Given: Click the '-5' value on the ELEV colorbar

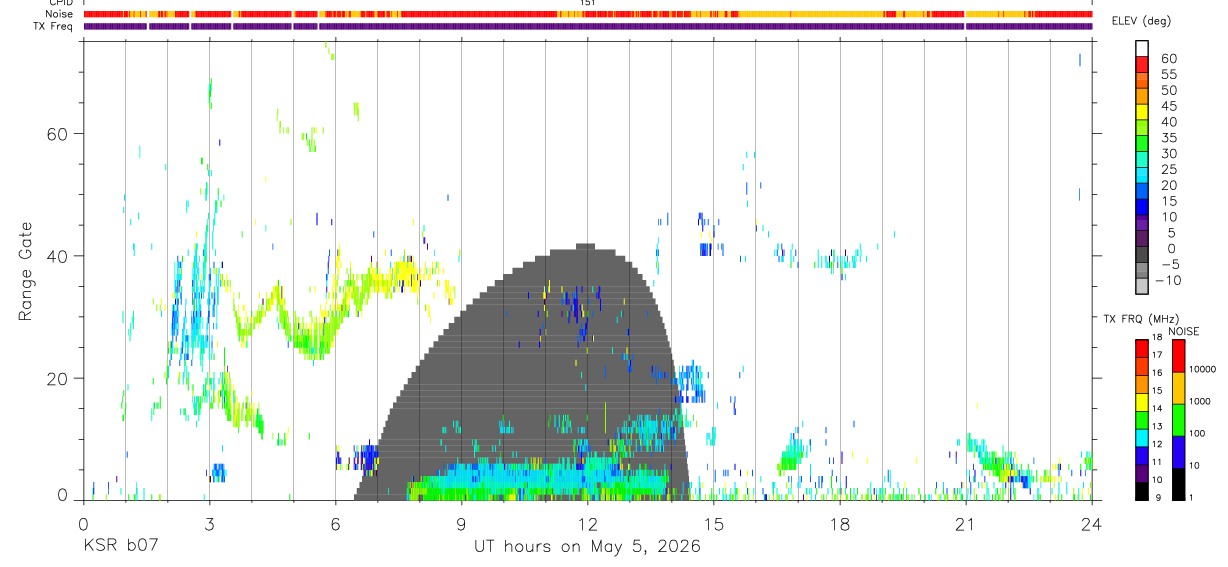Looking at the screenshot, I should click(1169, 264).
